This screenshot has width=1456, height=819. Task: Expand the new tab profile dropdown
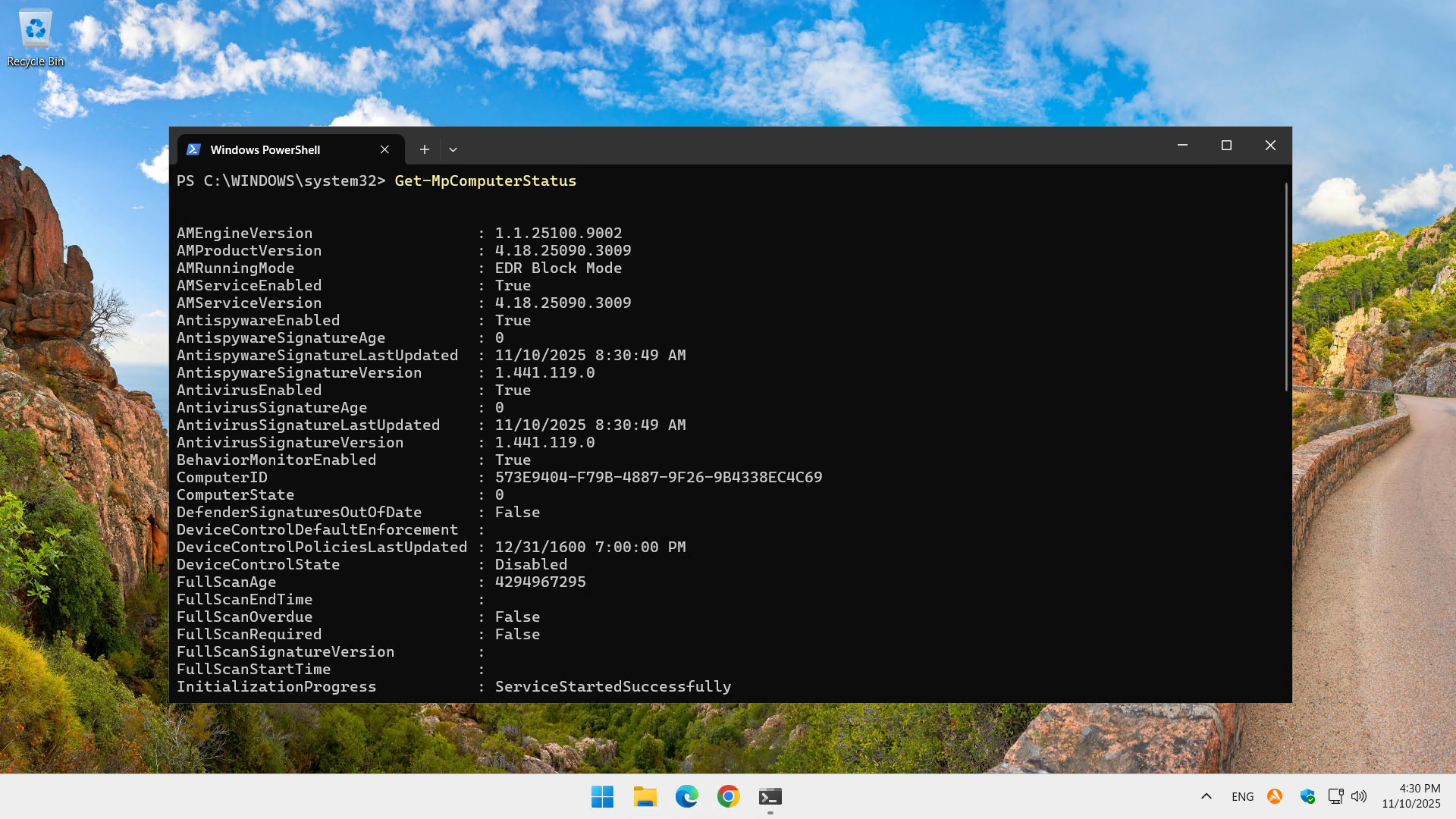click(453, 149)
